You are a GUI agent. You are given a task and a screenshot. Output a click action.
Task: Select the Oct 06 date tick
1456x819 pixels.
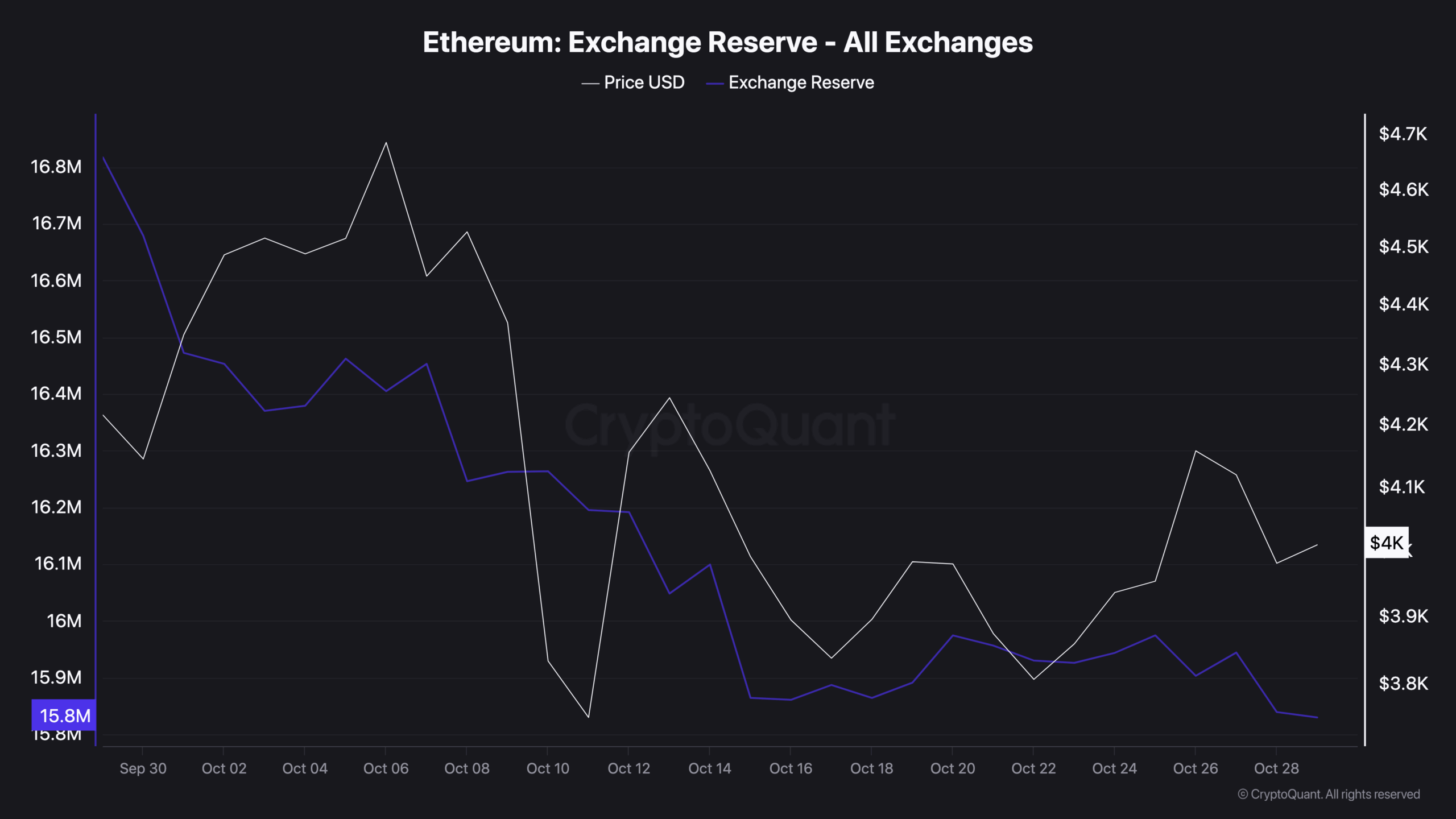click(386, 768)
